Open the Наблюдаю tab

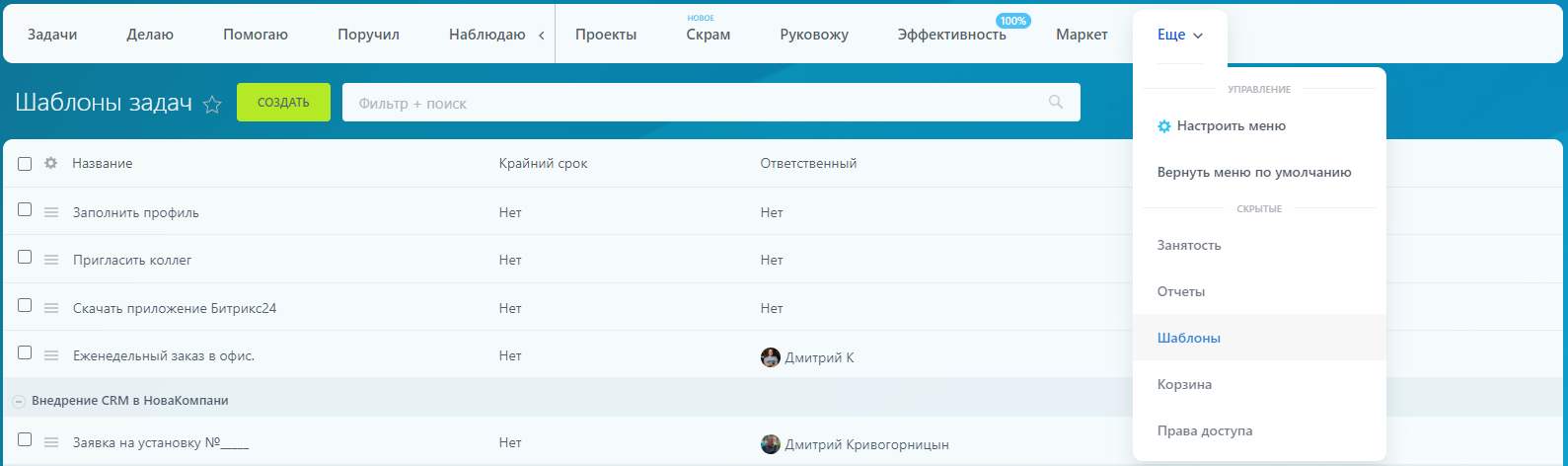click(486, 35)
